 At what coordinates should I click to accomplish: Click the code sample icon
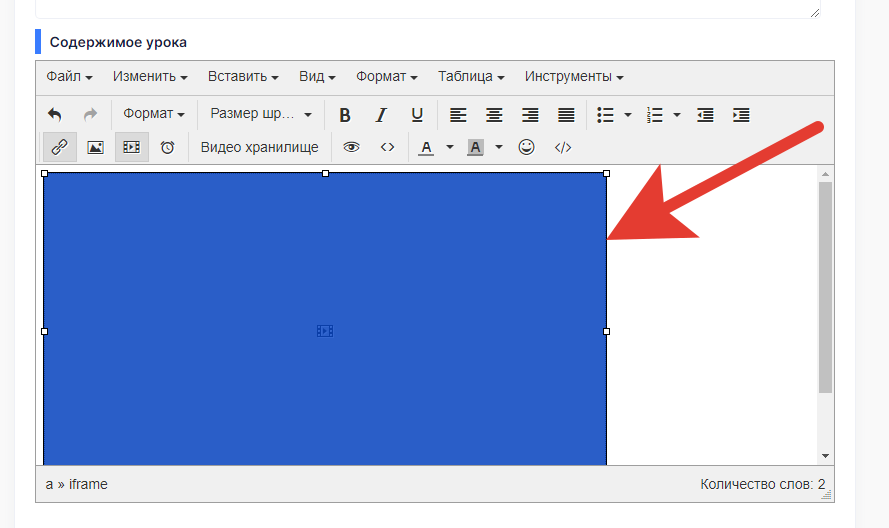[x=563, y=147]
